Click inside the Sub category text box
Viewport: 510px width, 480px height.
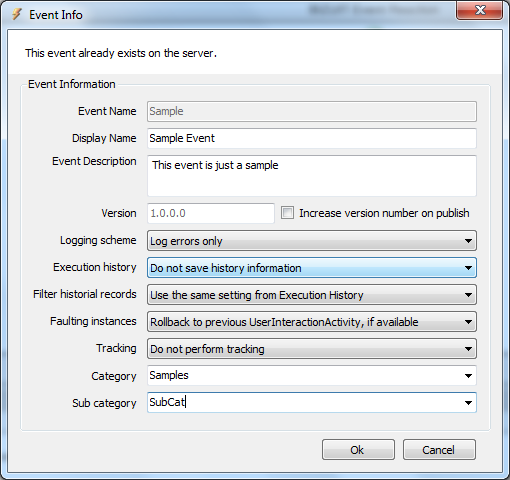tap(303, 403)
